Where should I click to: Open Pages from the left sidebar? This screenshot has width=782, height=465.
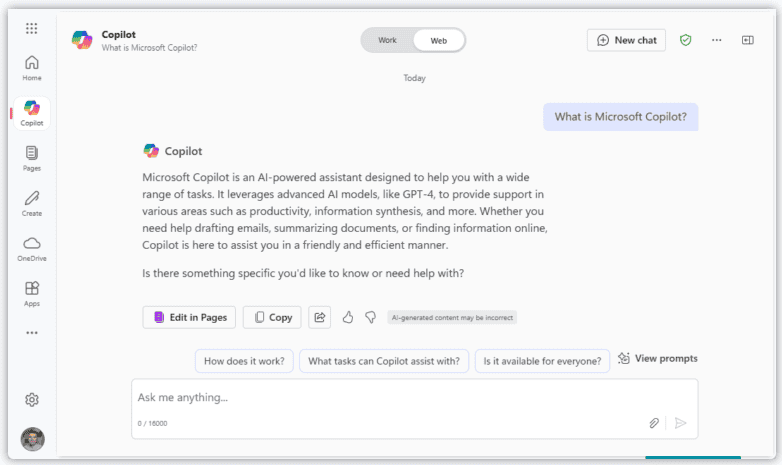pos(32,158)
